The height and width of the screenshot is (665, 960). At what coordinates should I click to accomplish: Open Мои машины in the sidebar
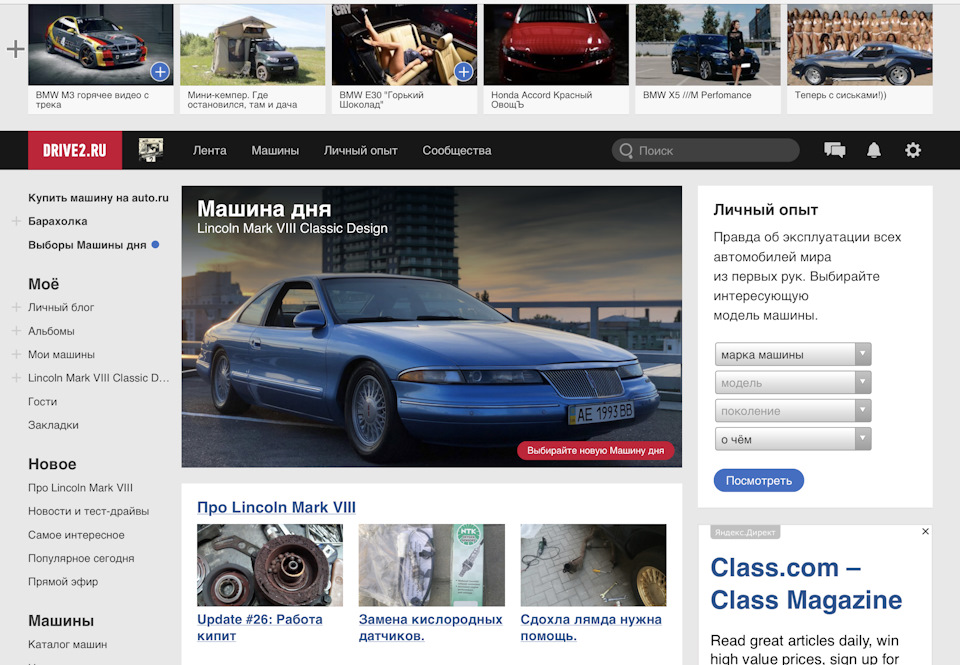pyautogui.click(x=61, y=354)
